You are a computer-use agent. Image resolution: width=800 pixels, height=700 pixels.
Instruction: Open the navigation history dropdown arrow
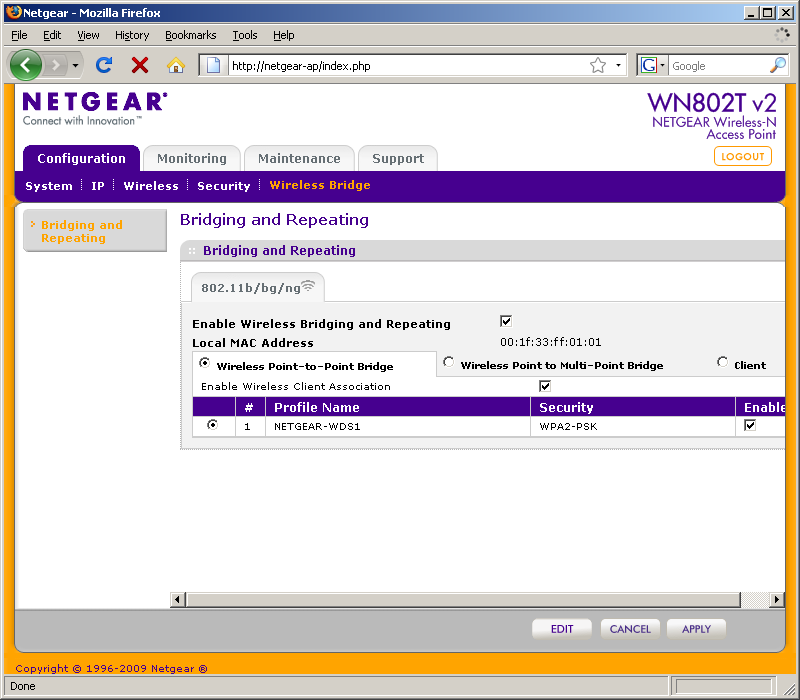pyautogui.click(x=75, y=65)
